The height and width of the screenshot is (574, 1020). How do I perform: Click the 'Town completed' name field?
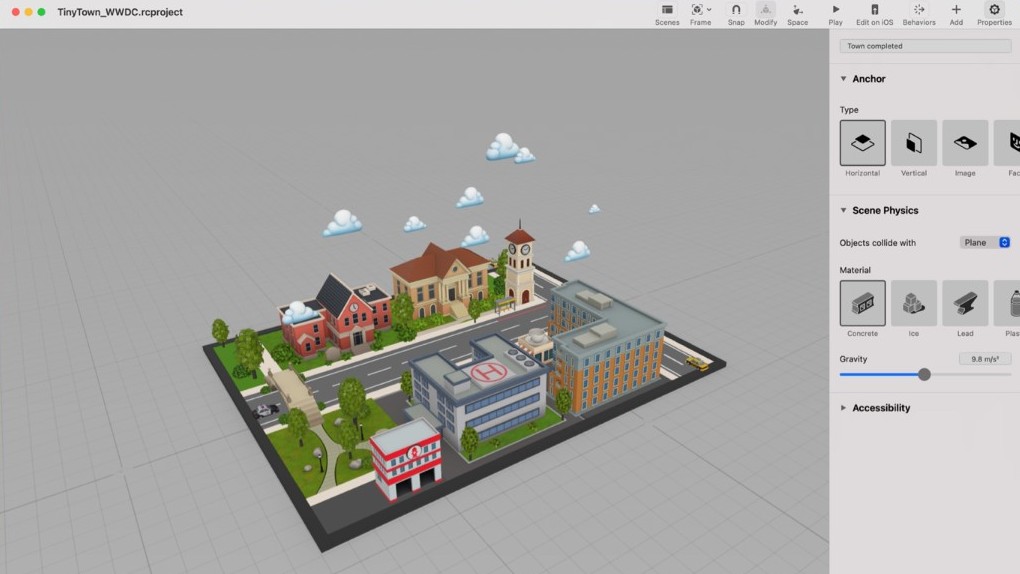(925, 46)
